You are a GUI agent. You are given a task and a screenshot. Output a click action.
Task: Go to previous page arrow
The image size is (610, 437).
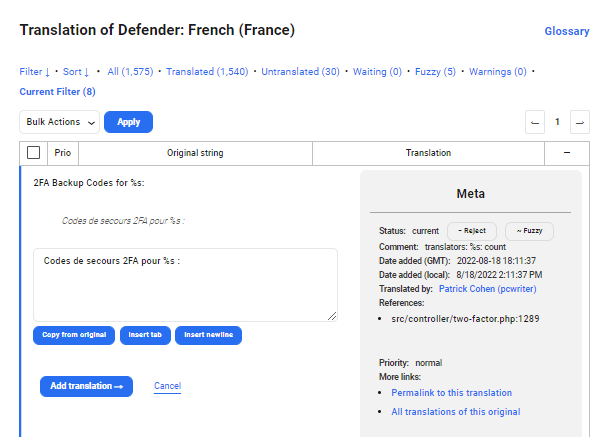pos(535,122)
